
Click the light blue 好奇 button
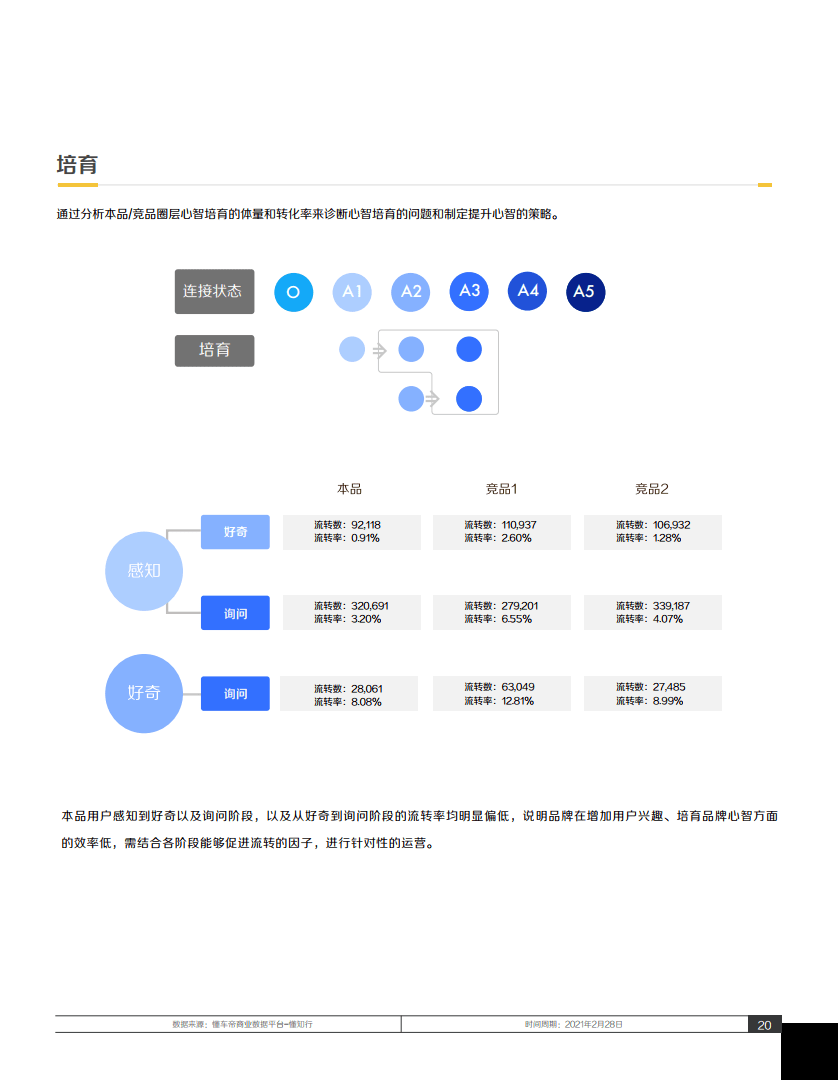pos(235,532)
